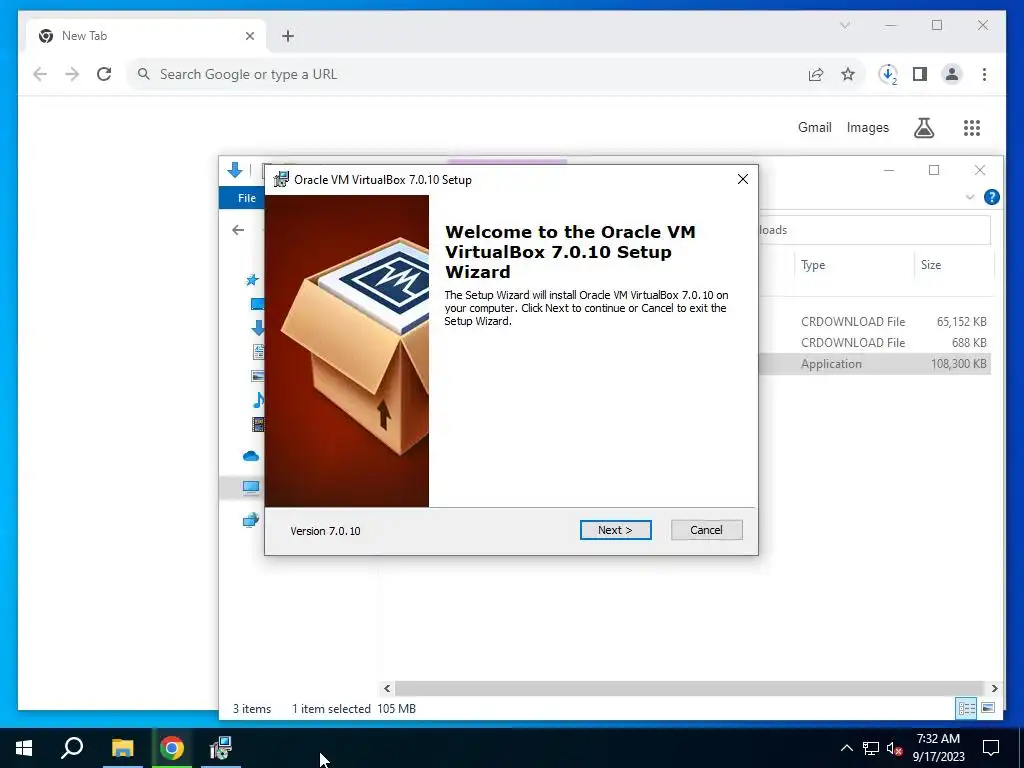Open Music icon in Explorer sidebar
The width and height of the screenshot is (1024, 768).
(259, 400)
